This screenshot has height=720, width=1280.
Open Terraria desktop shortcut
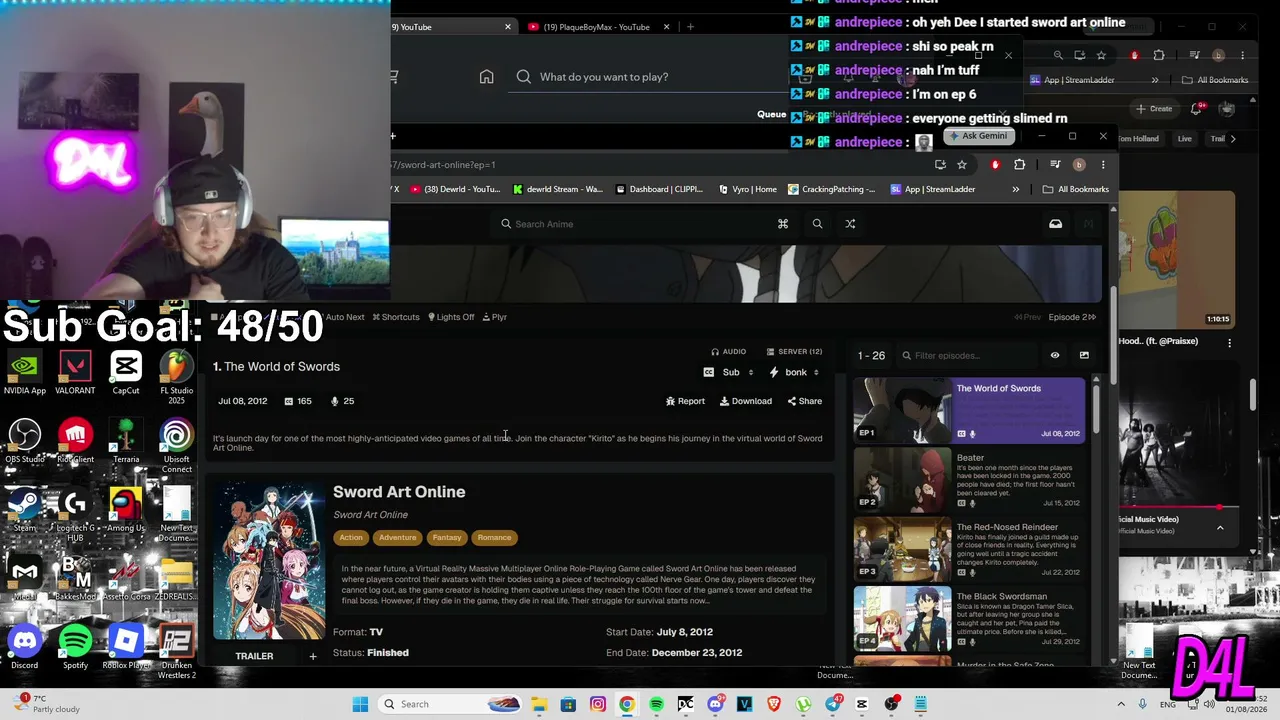(x=126, y=440)
